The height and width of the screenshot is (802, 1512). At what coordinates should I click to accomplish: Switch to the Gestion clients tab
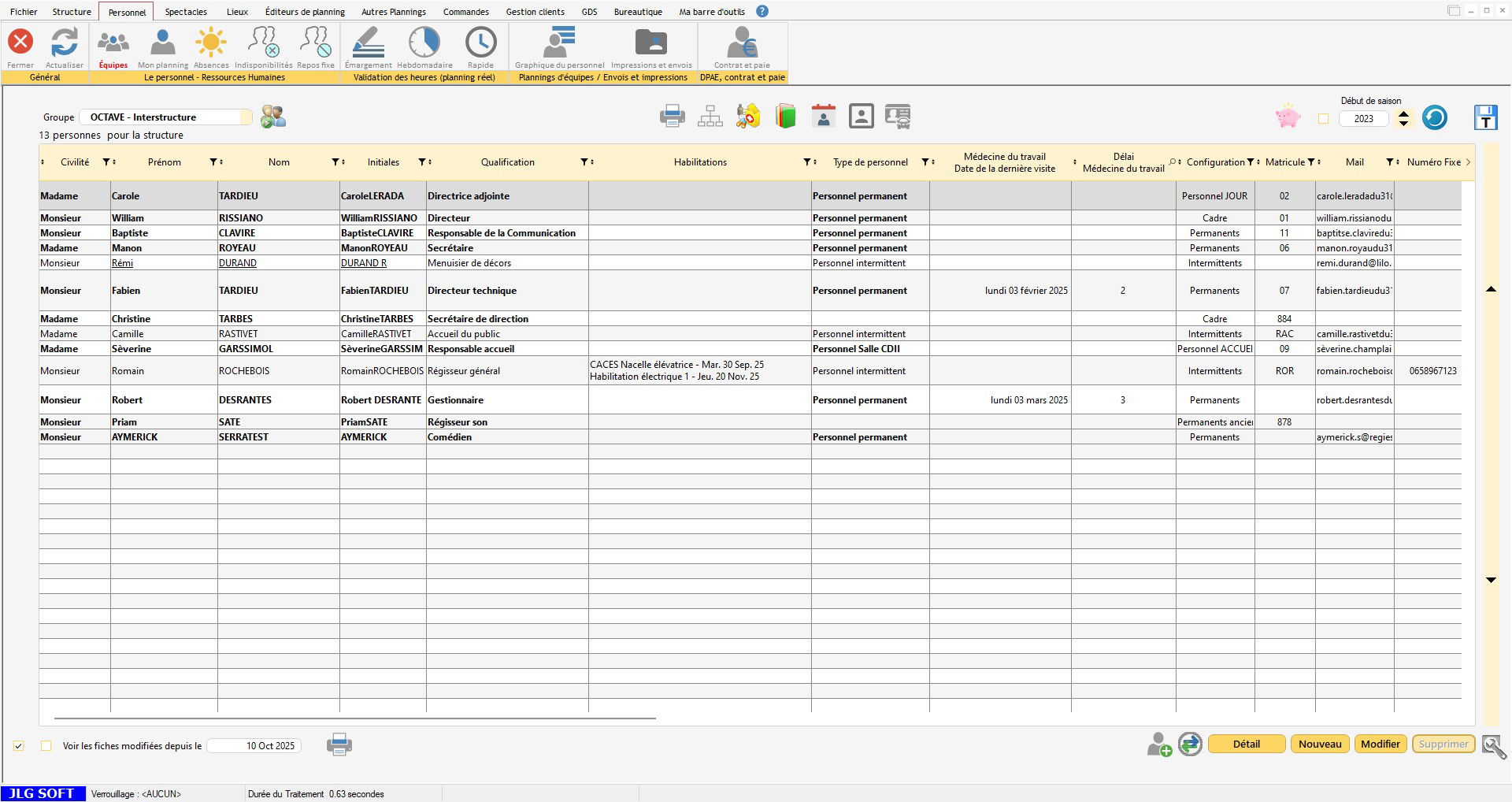point(535,12)
